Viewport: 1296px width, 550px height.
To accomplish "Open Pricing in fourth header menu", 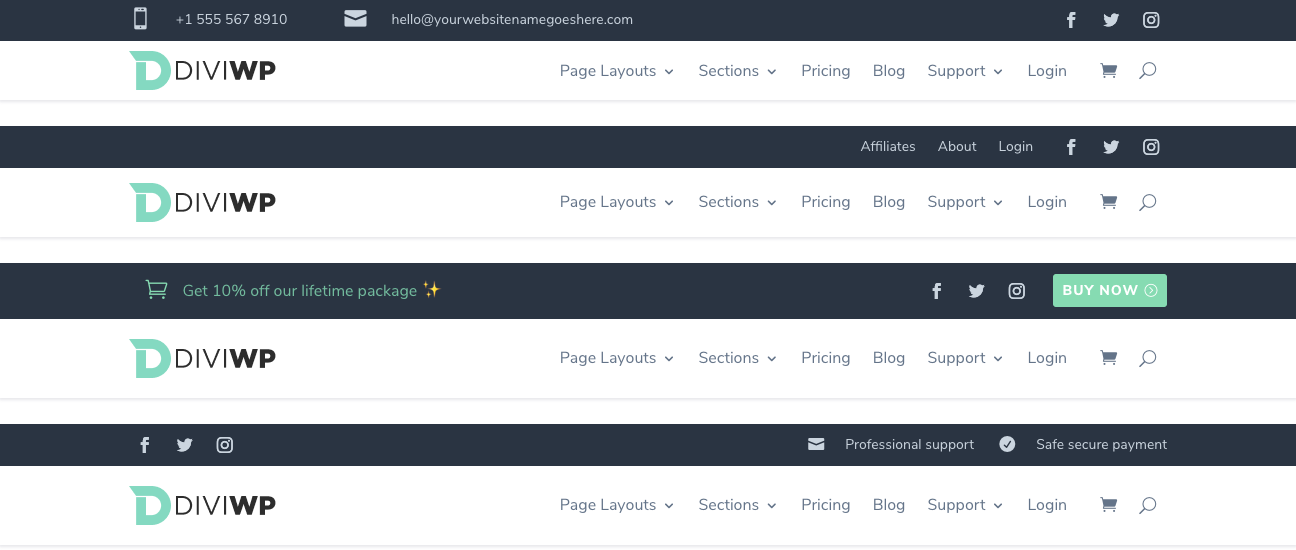I will click(826, 505).
